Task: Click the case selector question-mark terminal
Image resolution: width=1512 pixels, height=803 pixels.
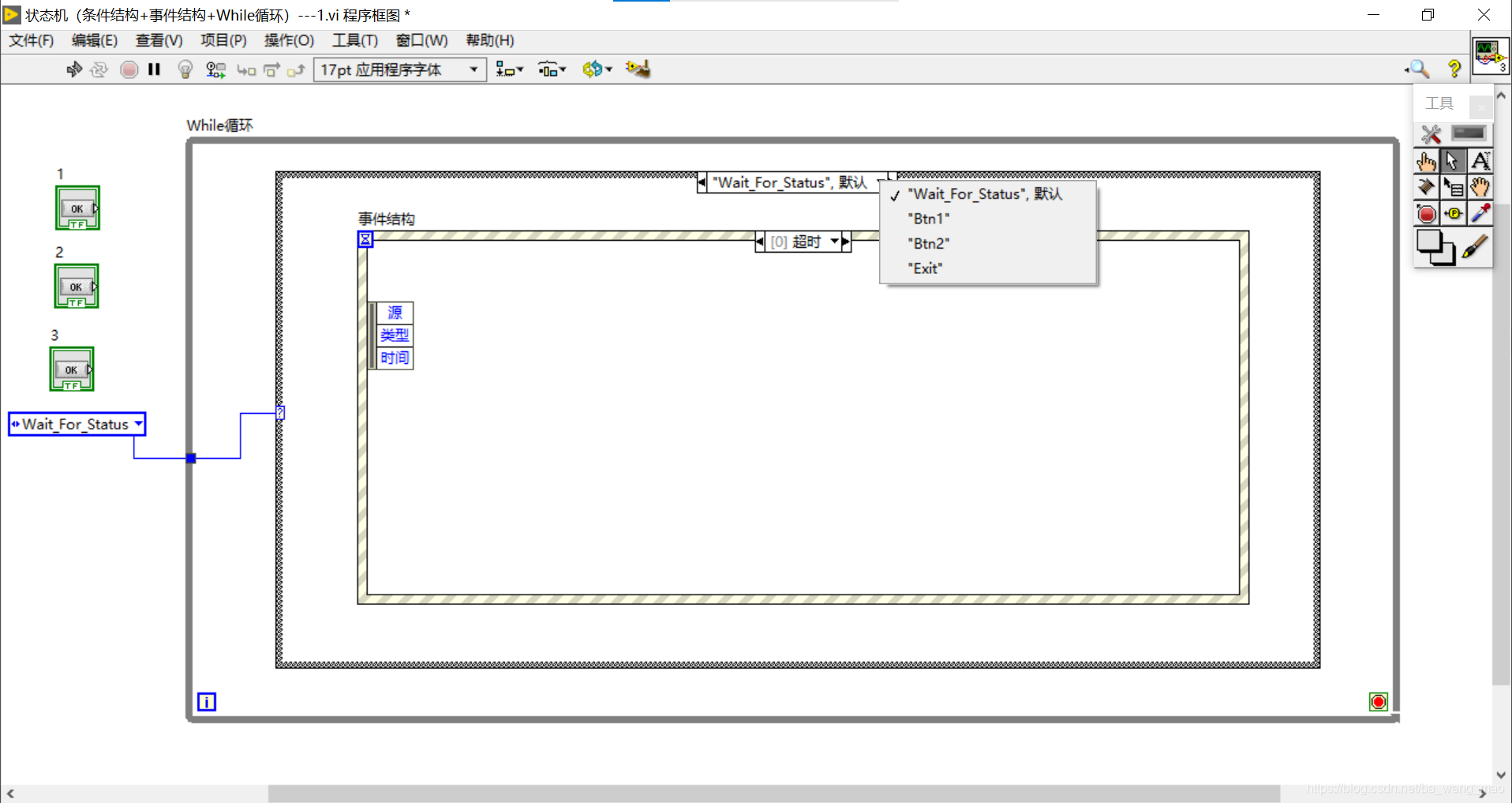Action: coord(280,413)
